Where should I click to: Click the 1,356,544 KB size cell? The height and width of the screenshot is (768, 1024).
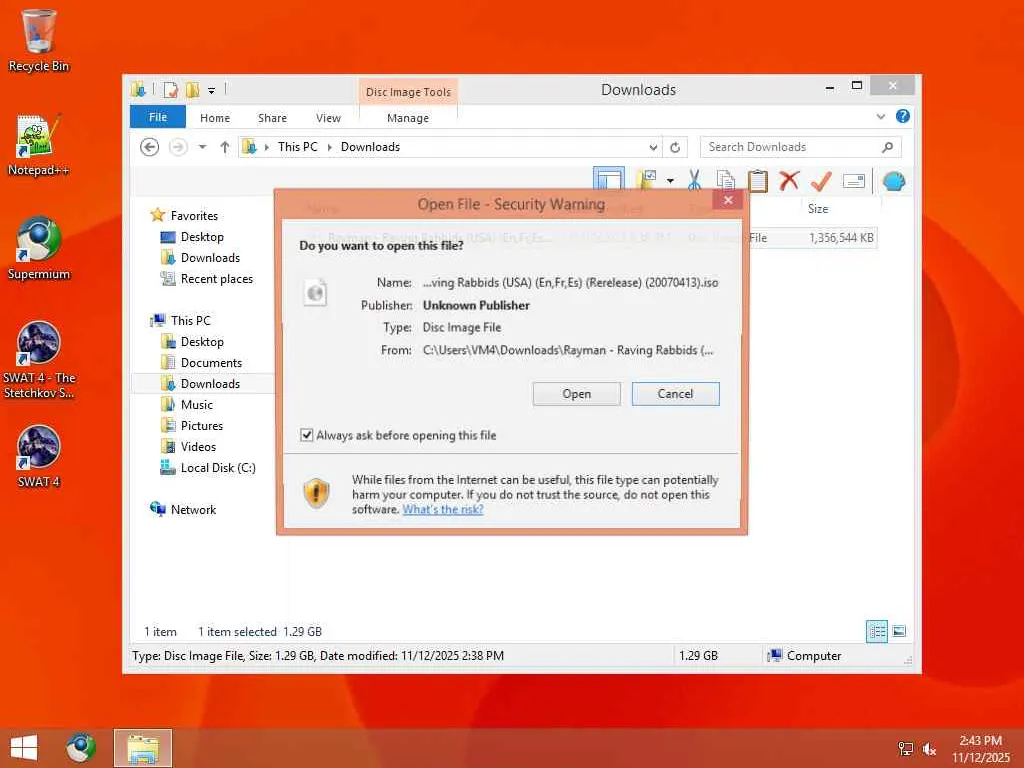click(x=841, y=238)
